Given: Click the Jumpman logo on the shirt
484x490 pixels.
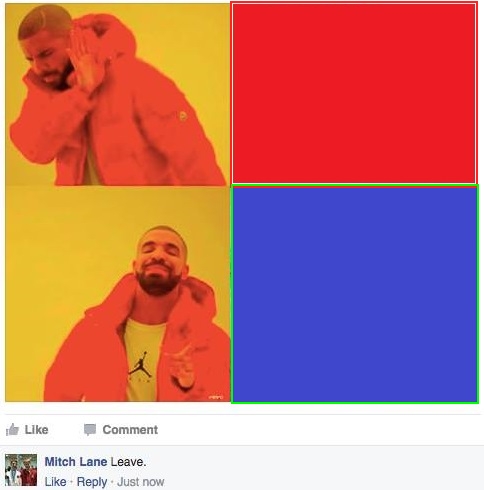Looking at the screenshot, I should click(x=141, y=364).
